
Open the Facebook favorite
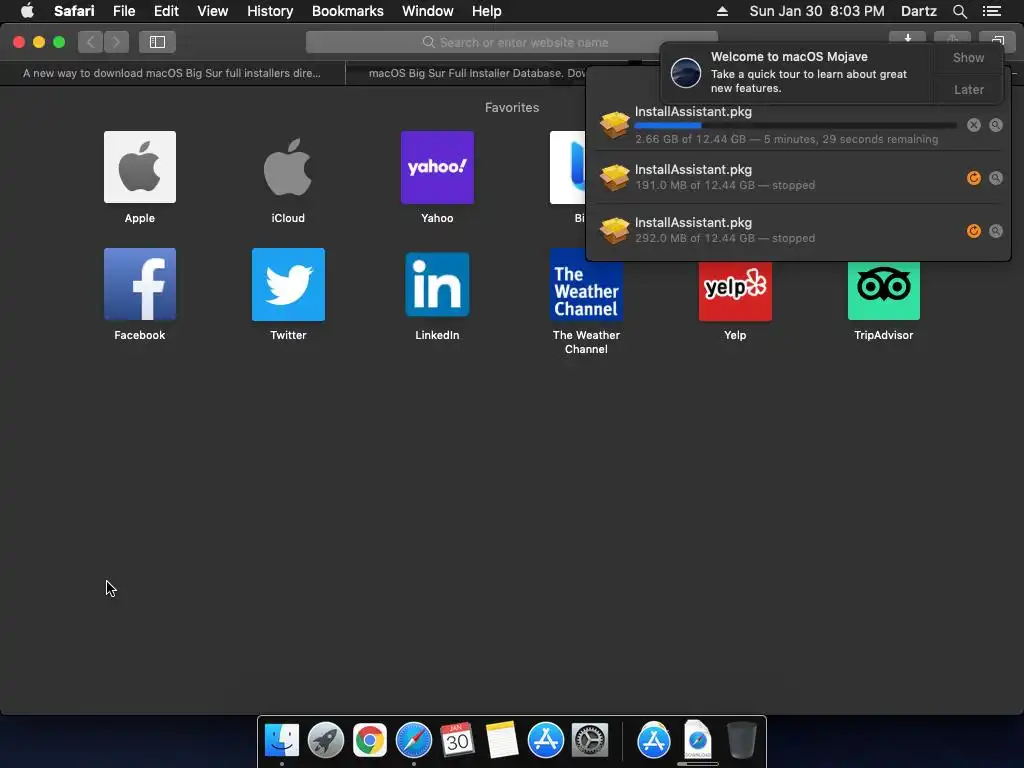click(x=140, y=284)
